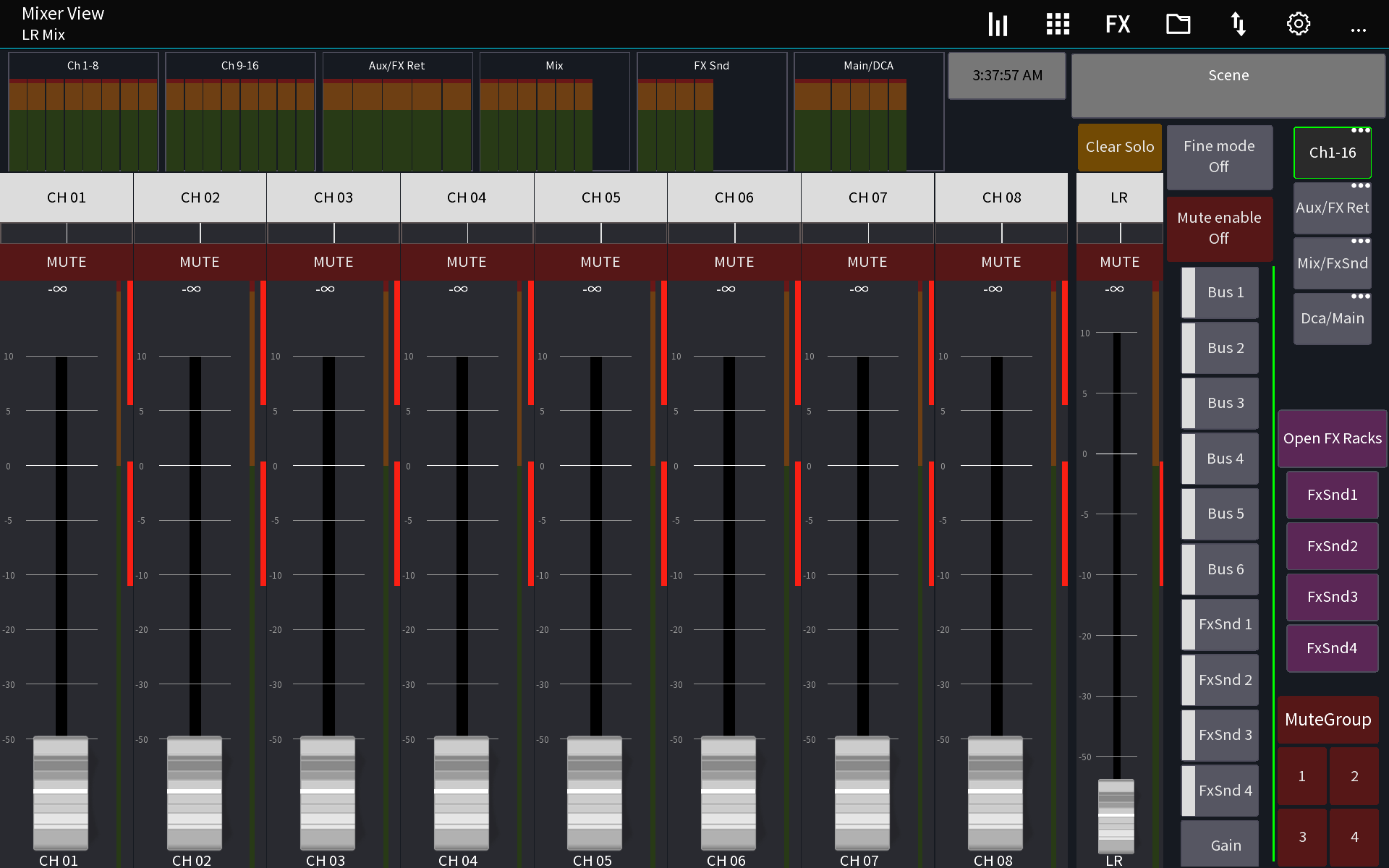
Task: Select the Dca/Main layer tab
Action: click(x=1332, y=318)
